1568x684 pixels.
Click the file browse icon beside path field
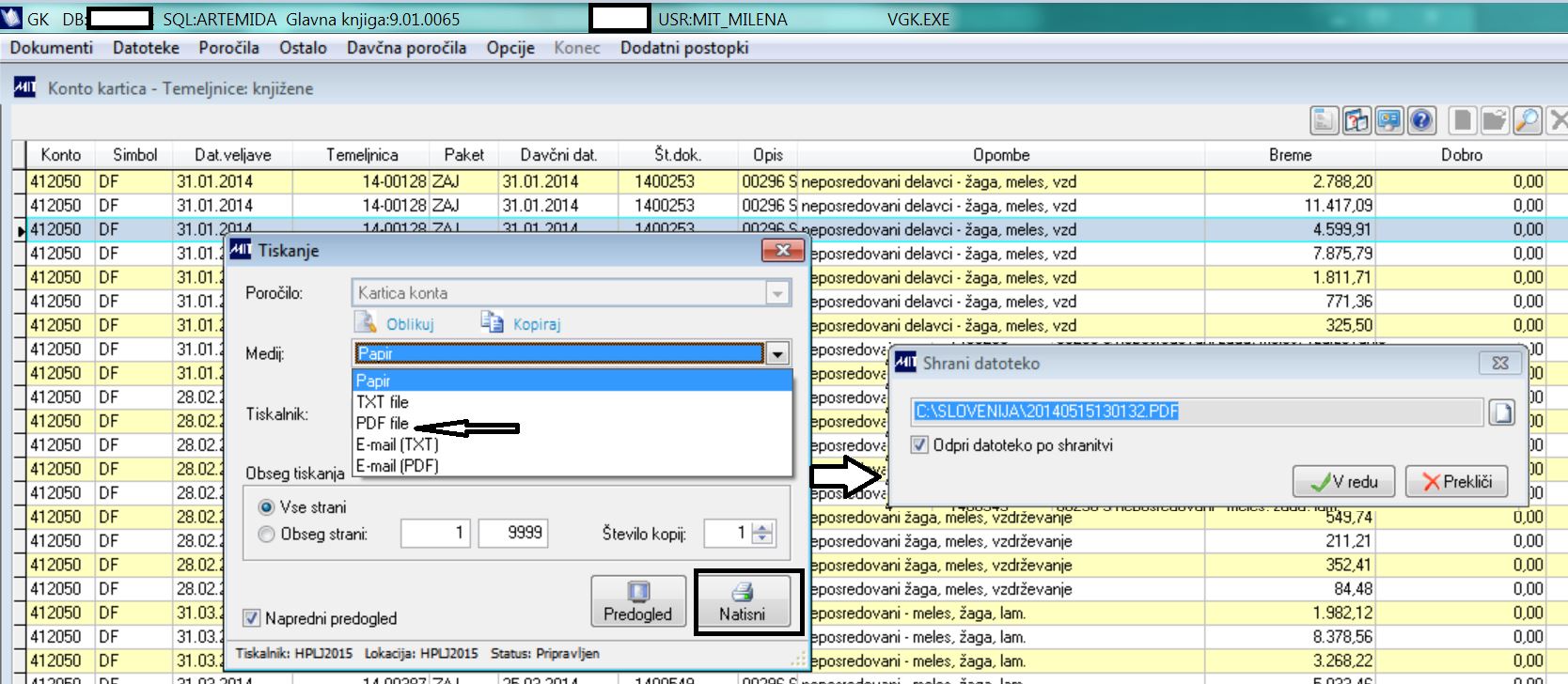click(x=1501, y=412)
